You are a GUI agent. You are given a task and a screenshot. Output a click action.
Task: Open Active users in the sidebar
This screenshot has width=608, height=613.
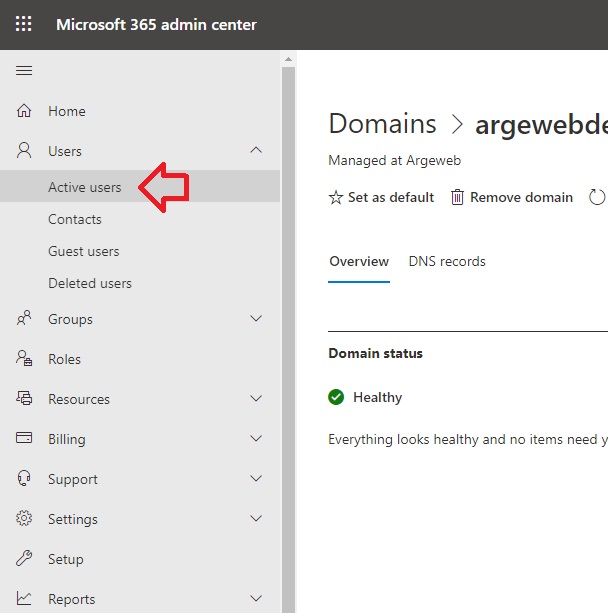[x=140, y=186]
